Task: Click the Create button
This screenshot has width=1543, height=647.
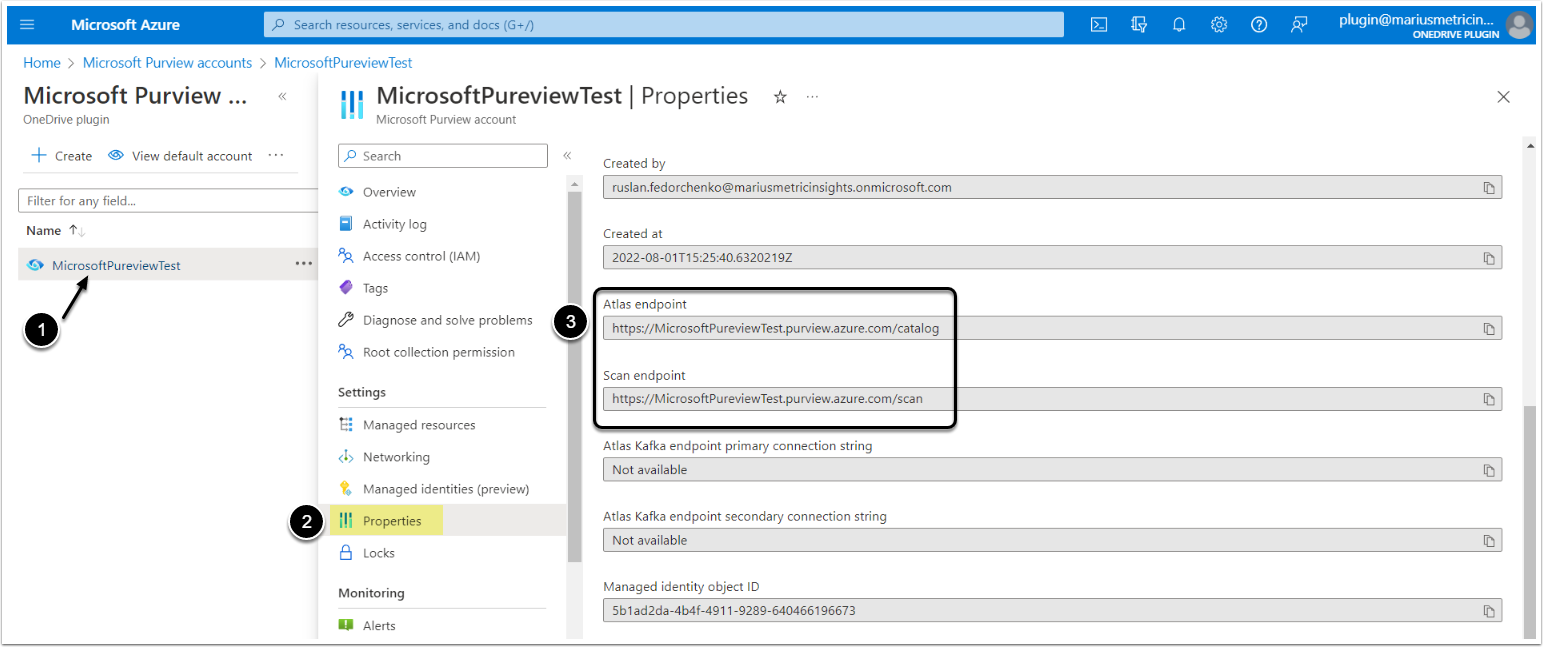Action: (62, 156)
